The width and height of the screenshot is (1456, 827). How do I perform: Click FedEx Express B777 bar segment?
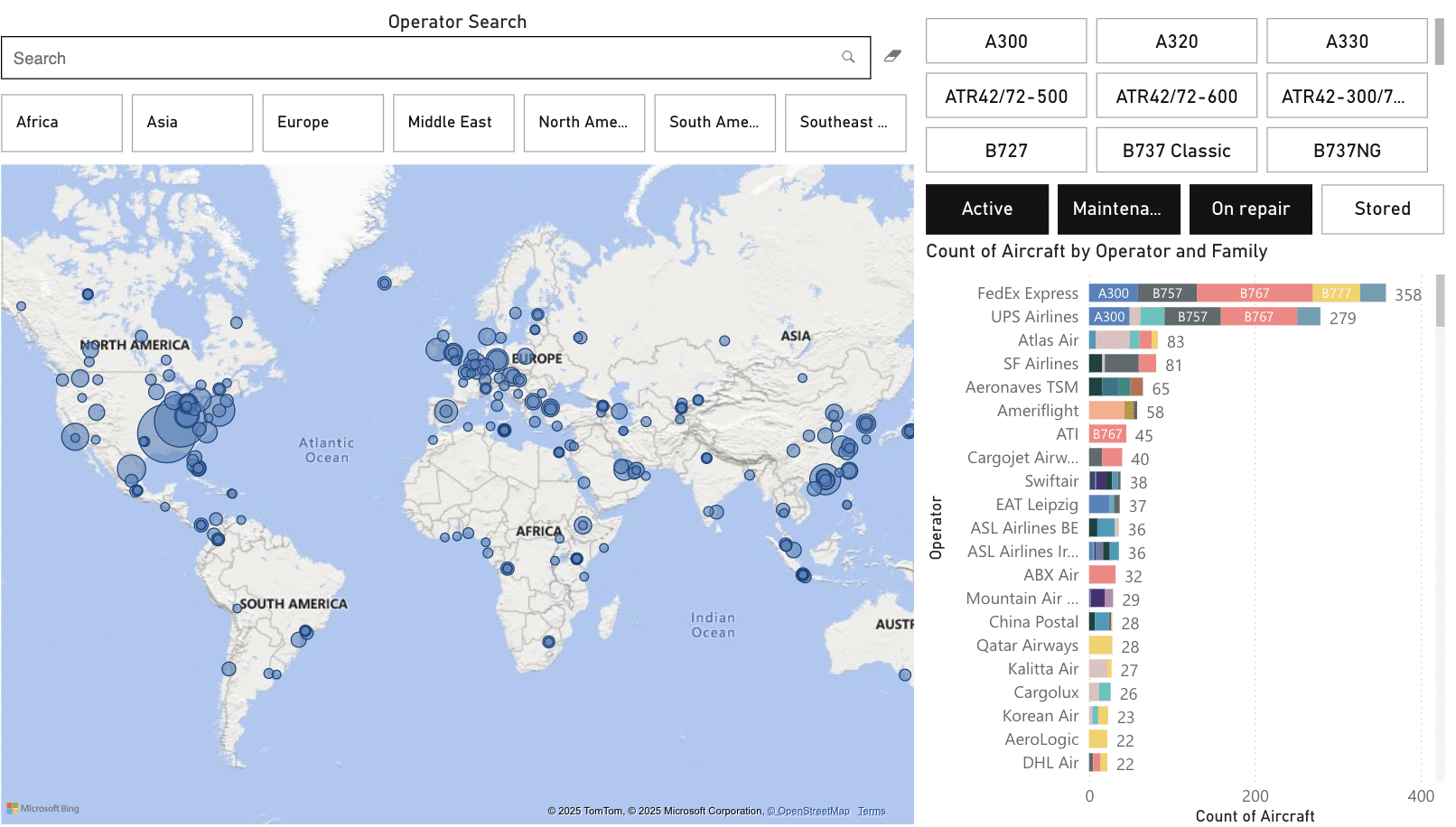click(1336, 293)
